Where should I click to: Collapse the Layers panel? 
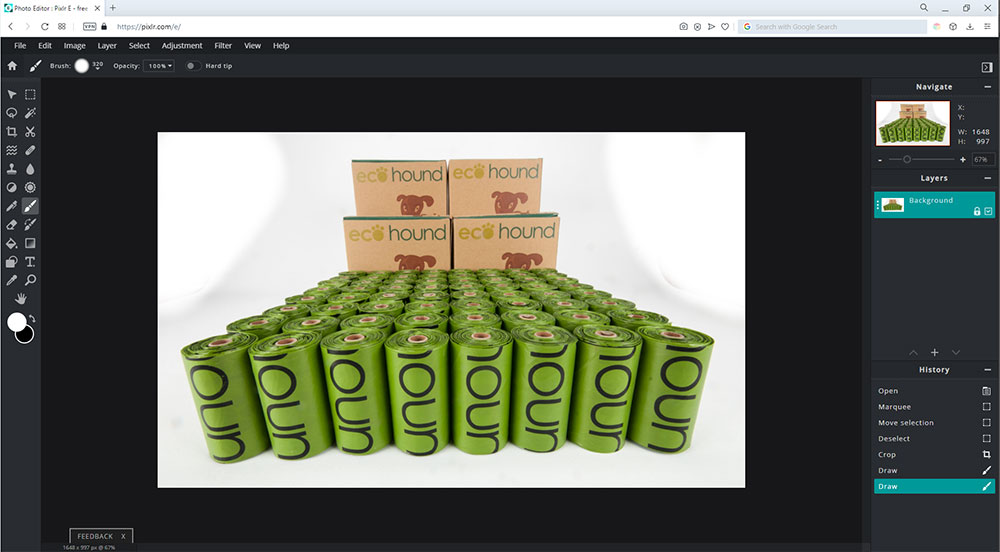click(988, 178)
